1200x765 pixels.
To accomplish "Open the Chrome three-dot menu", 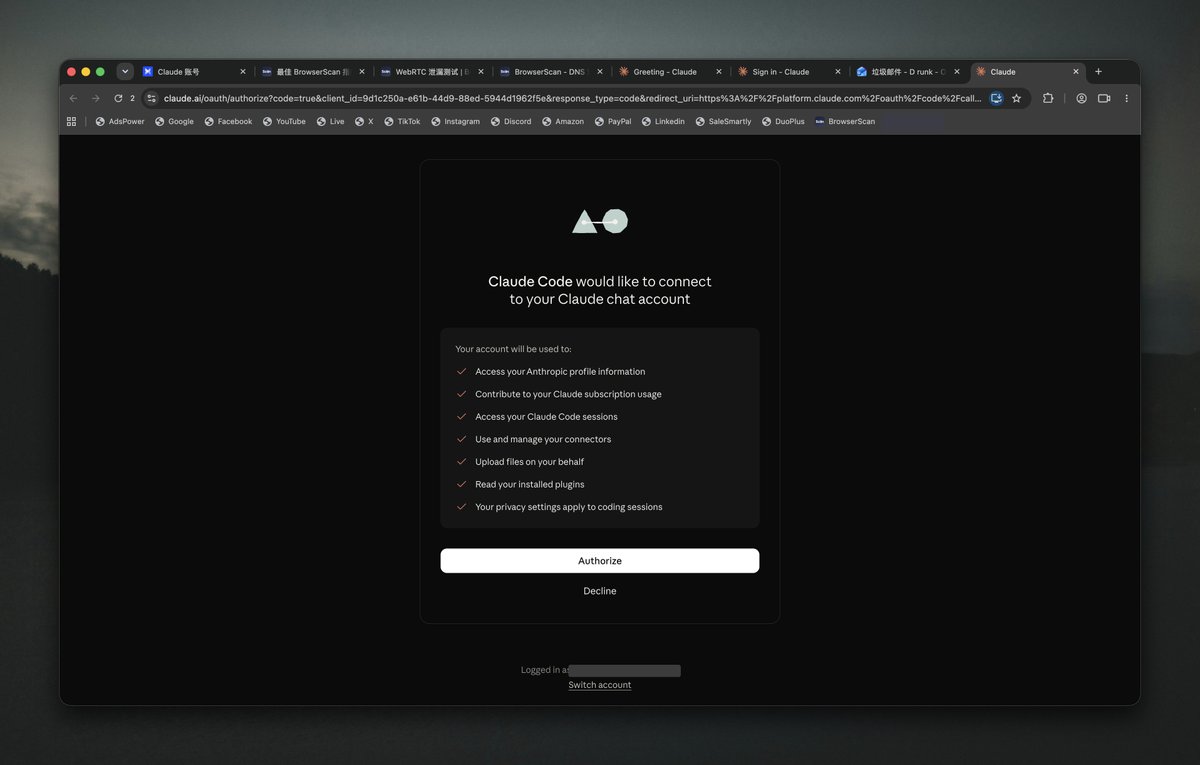I will (x=1127, y=98).
